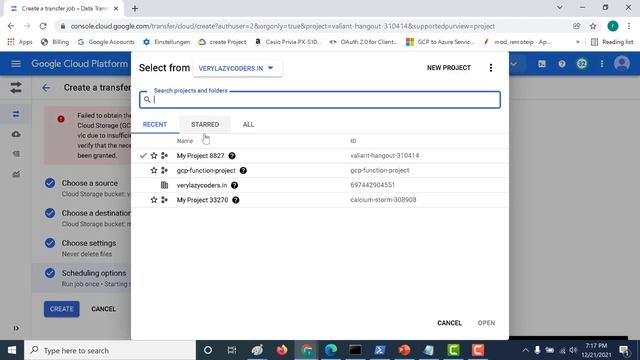Open the VERYLAZYCODERS.IN organization dropdown
Image resolution: width=640 pixels, height=360 pixels.
[x=237, y=68]
